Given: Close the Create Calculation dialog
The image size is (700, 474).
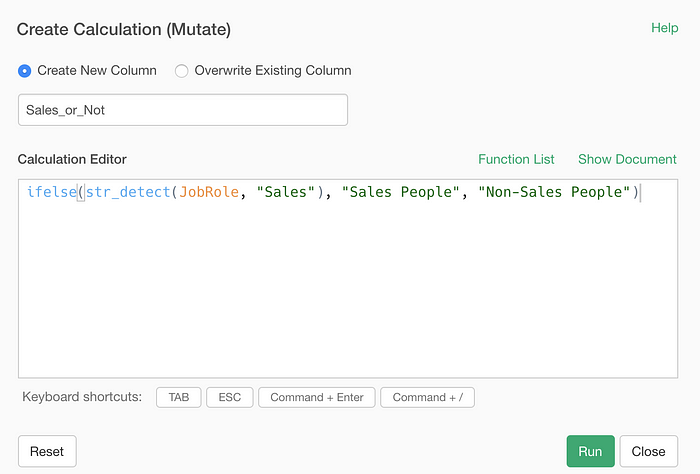Looking at the screenshot, I should 648,451.
